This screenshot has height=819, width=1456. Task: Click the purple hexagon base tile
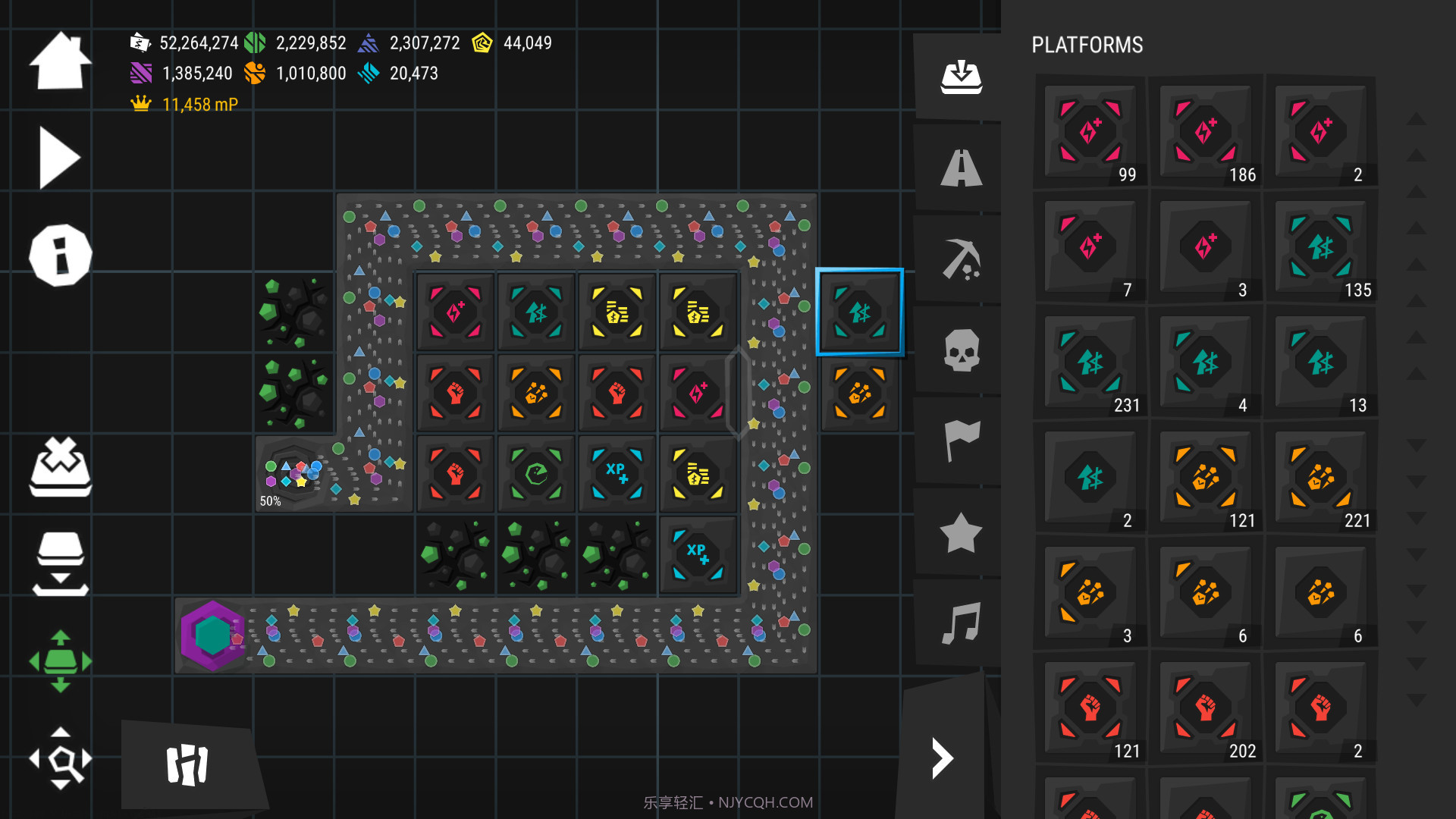click(x=212, y=635)
